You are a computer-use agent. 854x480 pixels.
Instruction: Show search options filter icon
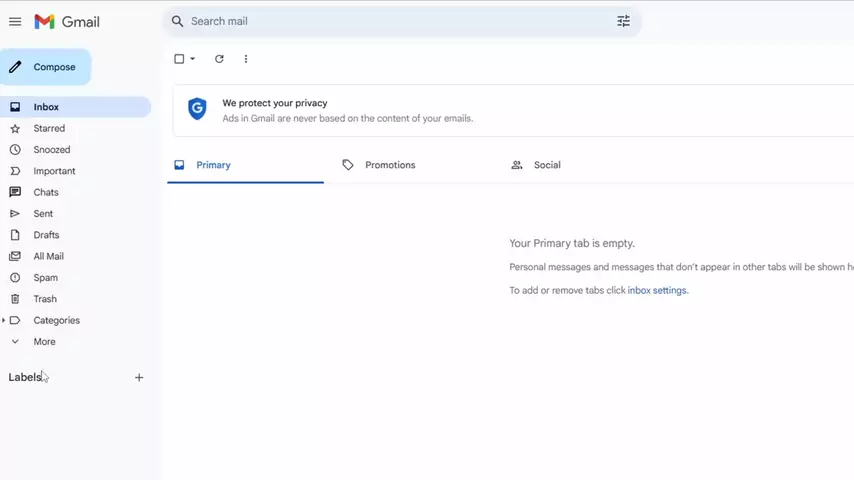[x=623, y=21]
